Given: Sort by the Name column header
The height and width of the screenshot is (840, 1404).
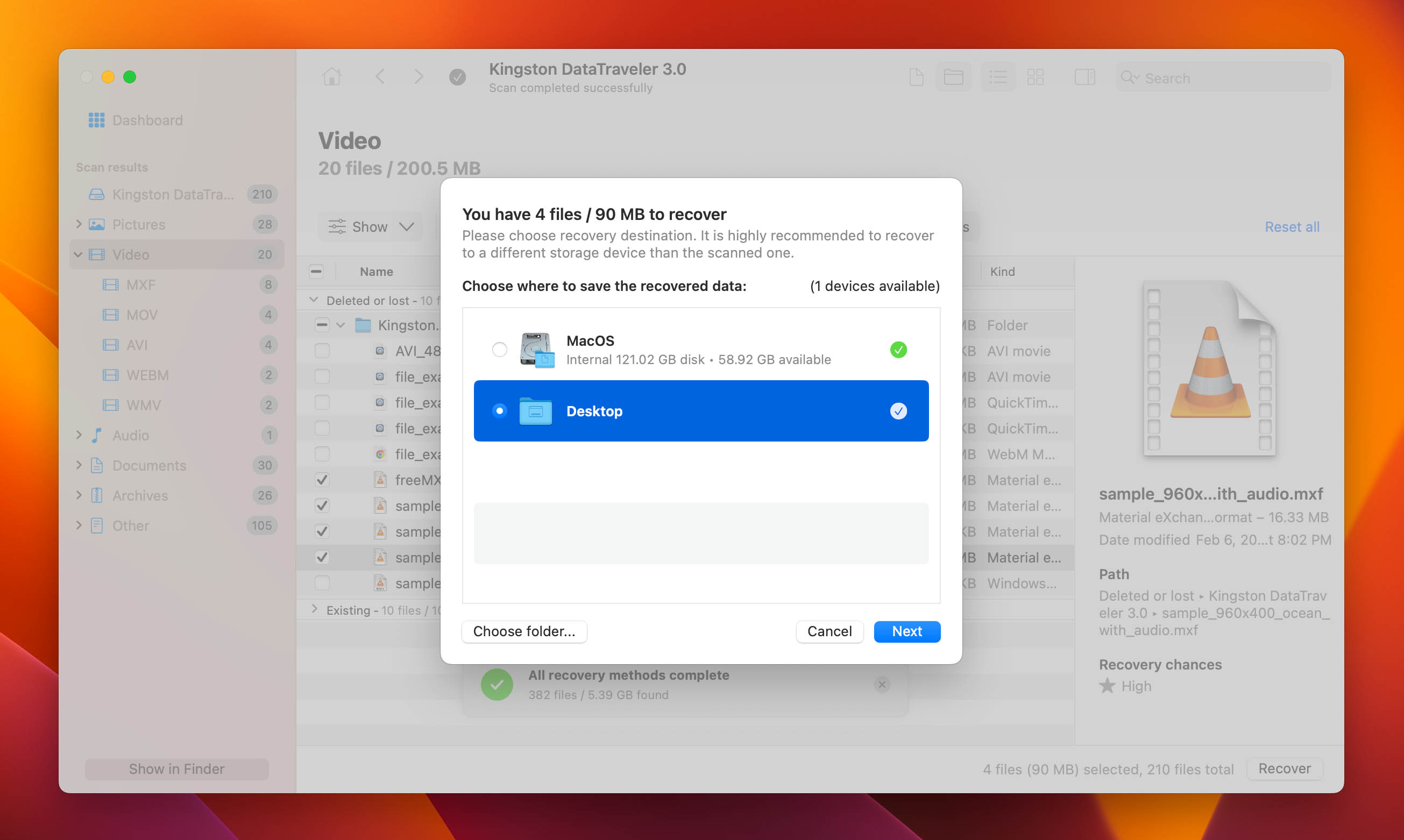Looking at the screenshot, I should (377, 272).
